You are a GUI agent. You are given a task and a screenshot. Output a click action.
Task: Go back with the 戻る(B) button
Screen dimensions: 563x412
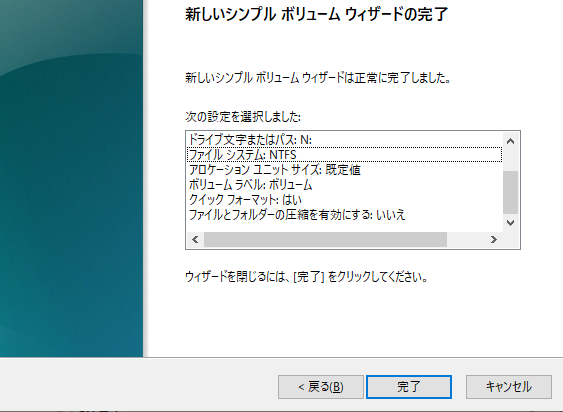click(321, 387)
